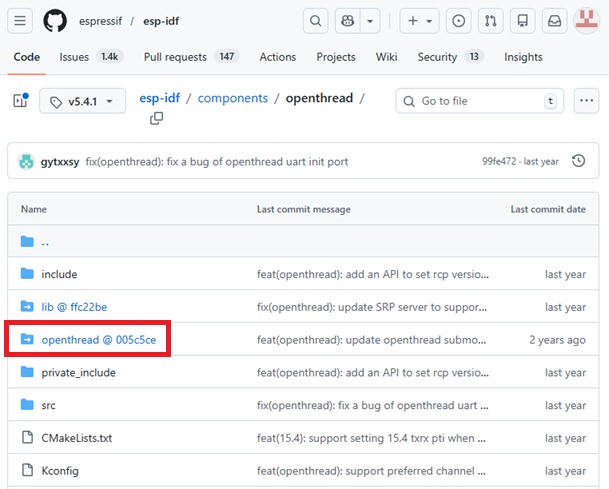609x489 pixels.
Task: Switch to the Pull requests tab
Action: coord(191,57)
